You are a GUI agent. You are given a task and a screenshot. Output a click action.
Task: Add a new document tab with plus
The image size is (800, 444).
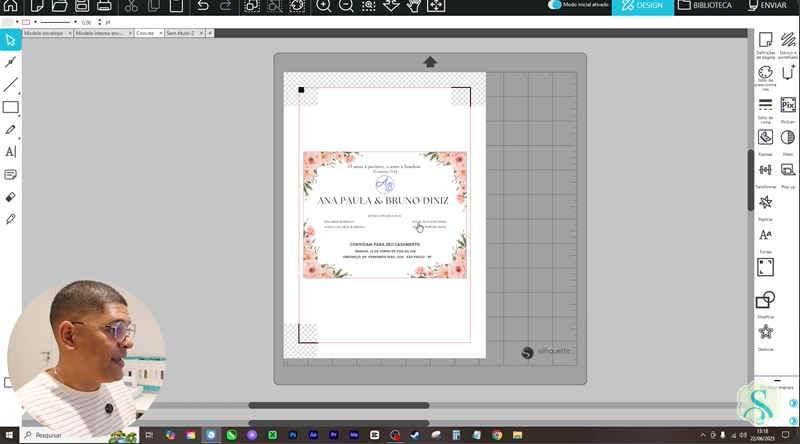(210, 33)
